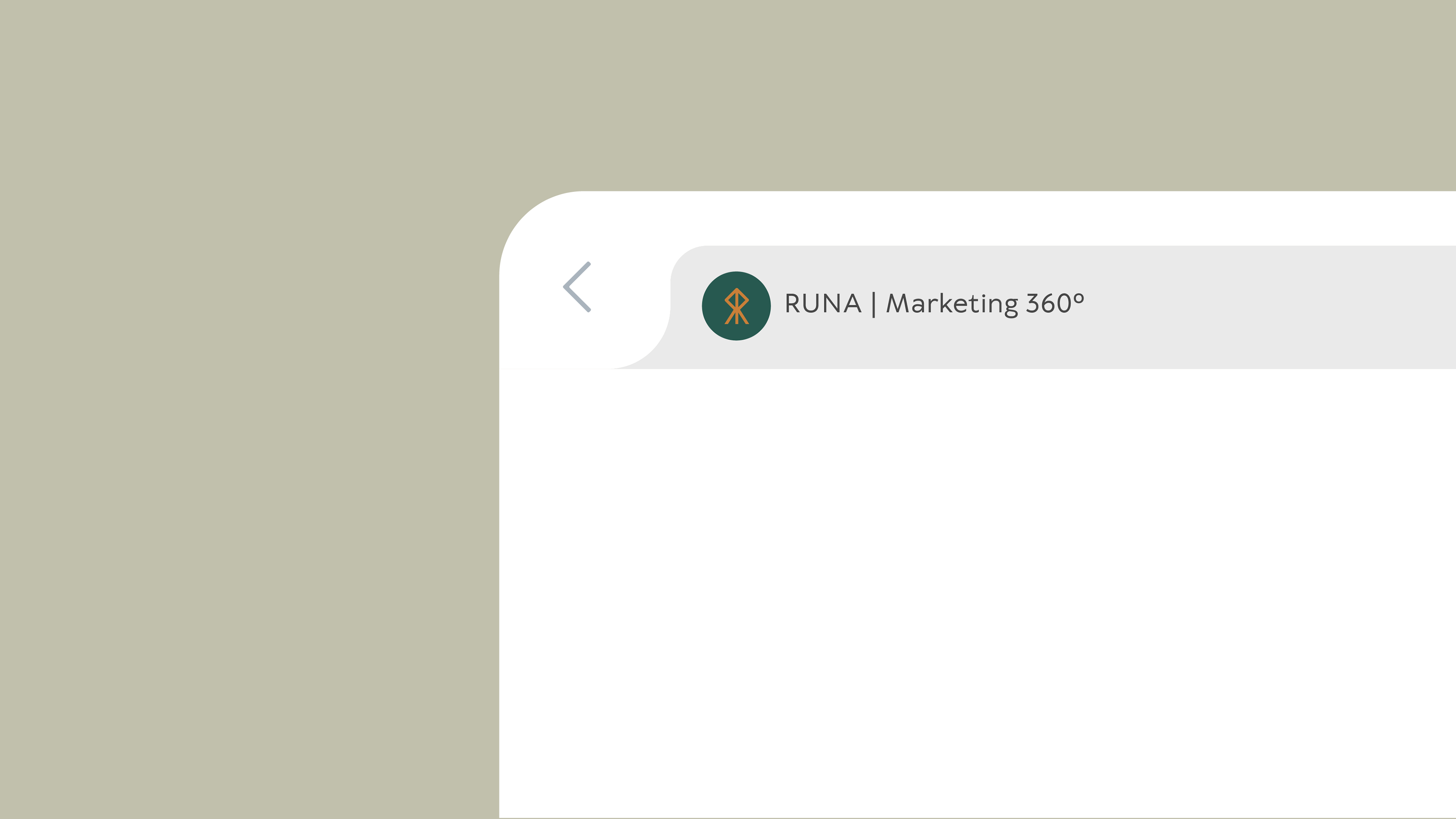Click the letter M of Marketing

(897, 304)
